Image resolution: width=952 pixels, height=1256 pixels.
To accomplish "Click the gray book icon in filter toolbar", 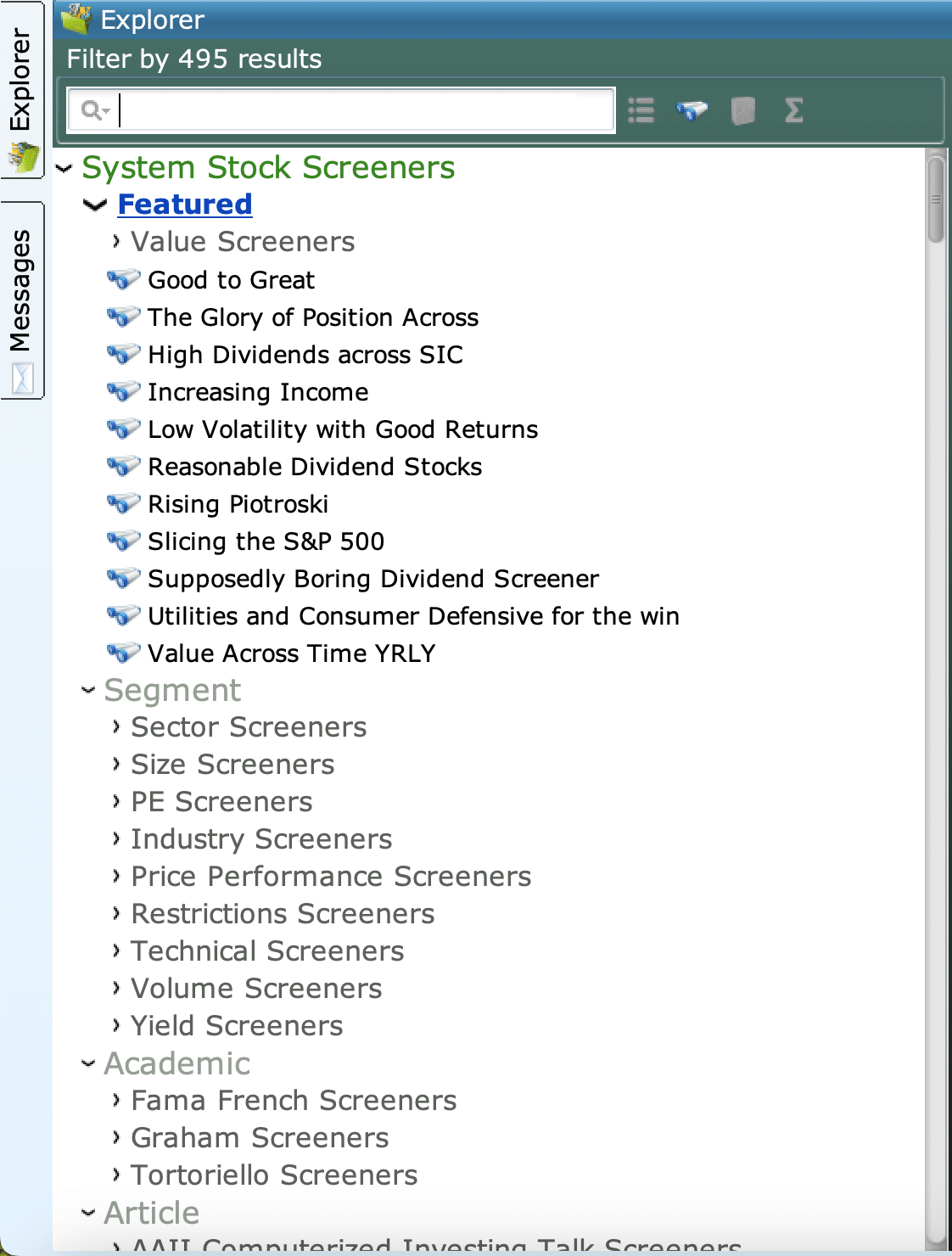I will (x=743, y=110).
